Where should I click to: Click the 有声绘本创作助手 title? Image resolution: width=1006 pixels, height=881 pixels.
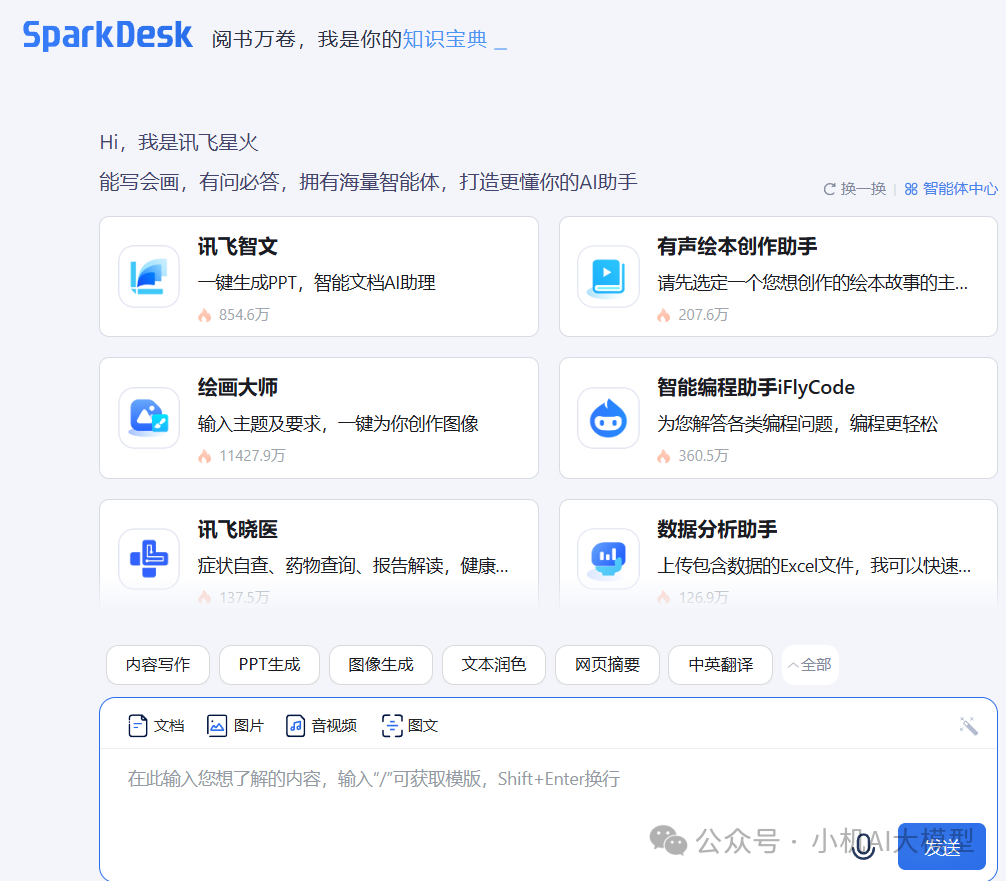click(737, 246)
